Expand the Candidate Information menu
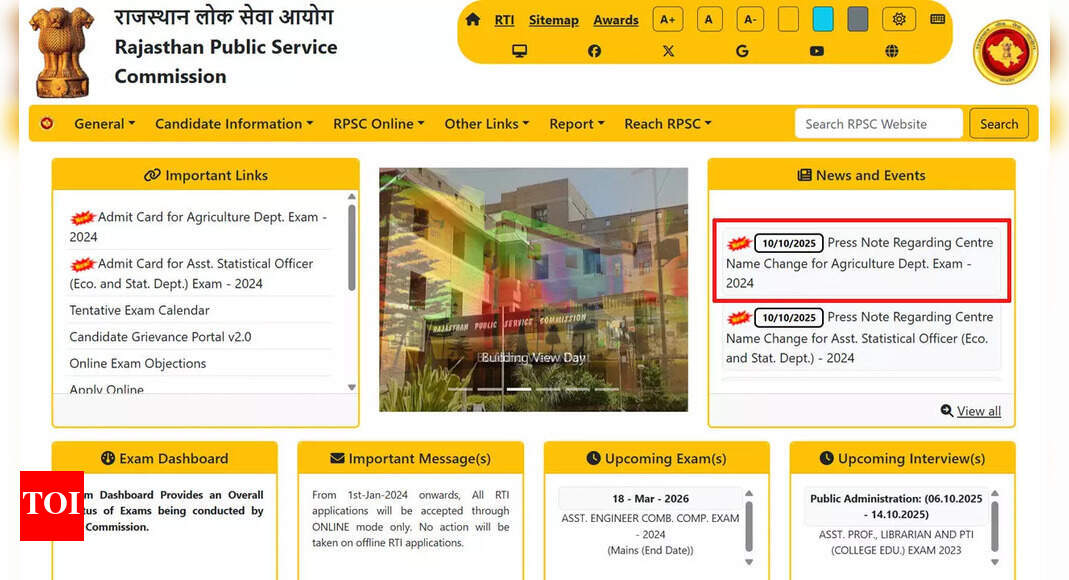Viewport: 1069px width, 580px height. click(233, 123)
